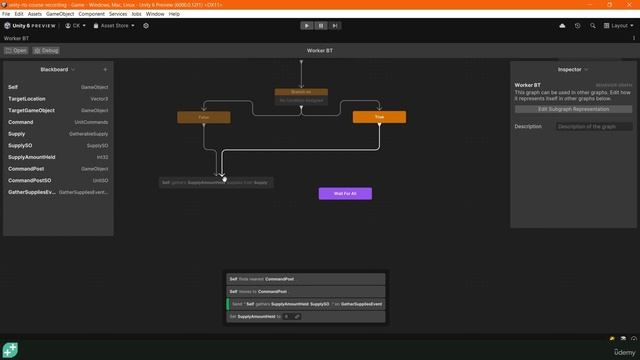This screenshot has height=360, width=640.
Task: Select the Send GatherSuppliesEvent action
Action: pos(306,304)
